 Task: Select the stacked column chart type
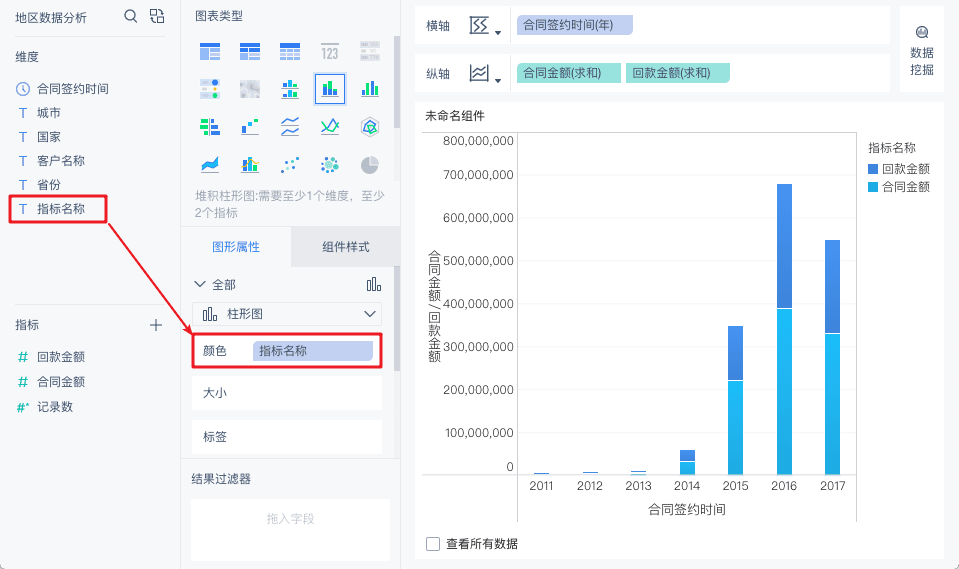coord(330,89)
